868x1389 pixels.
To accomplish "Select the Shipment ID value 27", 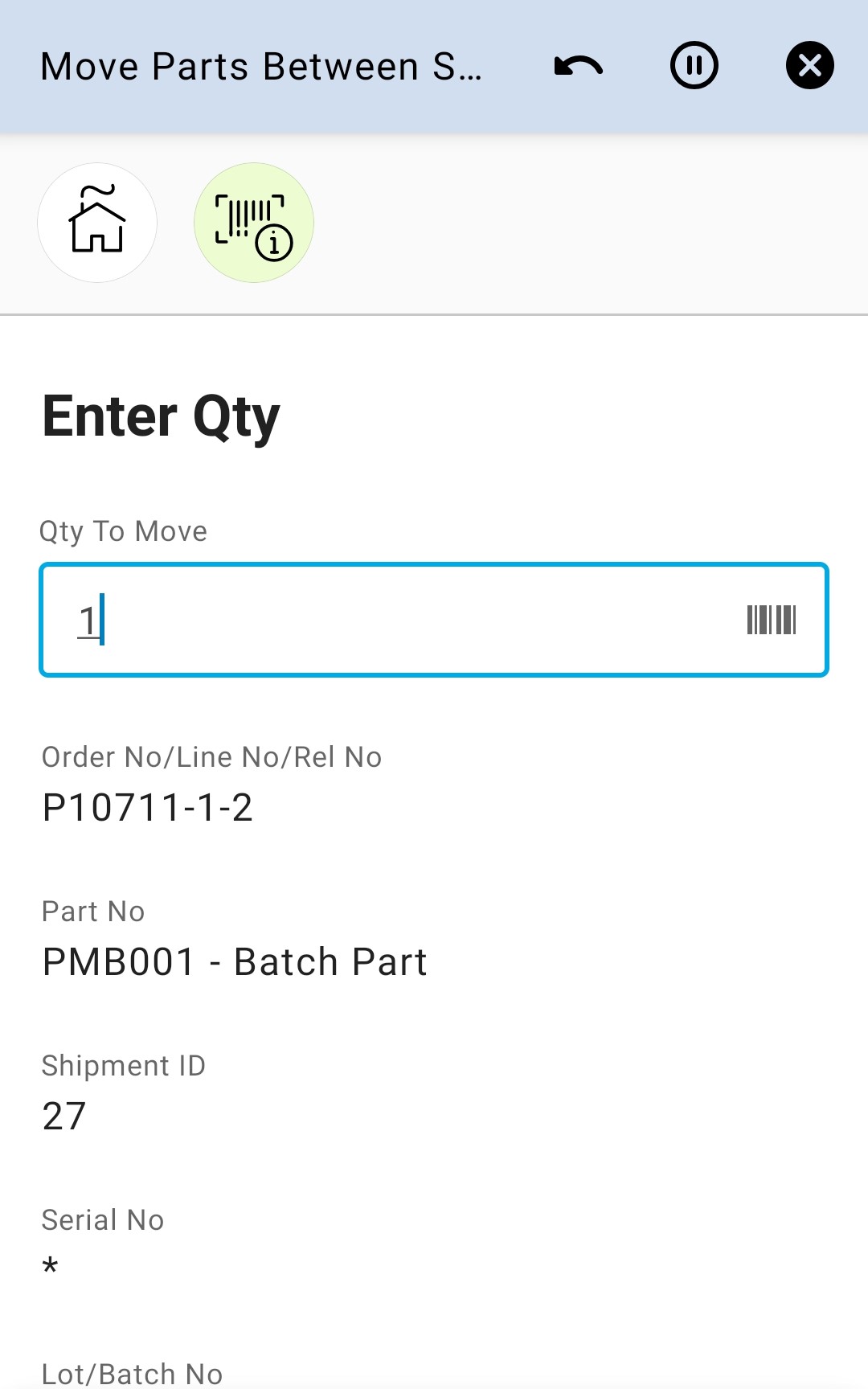I will pyautogui.click(x=64, y=1117).
